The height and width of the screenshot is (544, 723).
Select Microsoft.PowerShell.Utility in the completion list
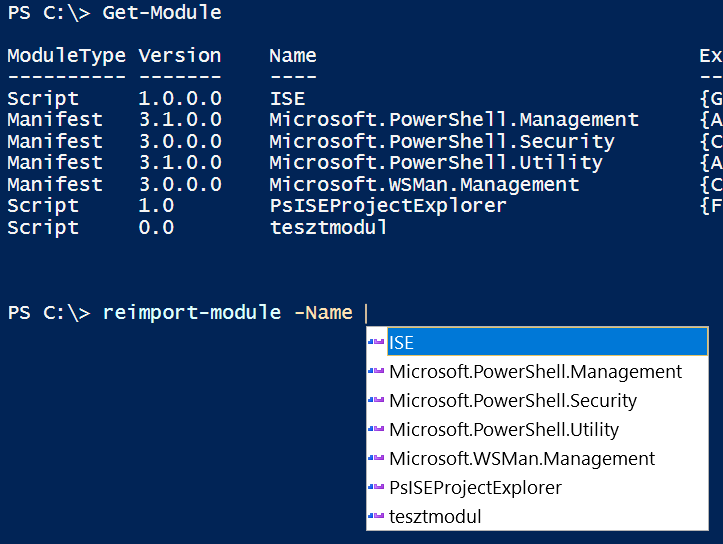coord(504,429)
